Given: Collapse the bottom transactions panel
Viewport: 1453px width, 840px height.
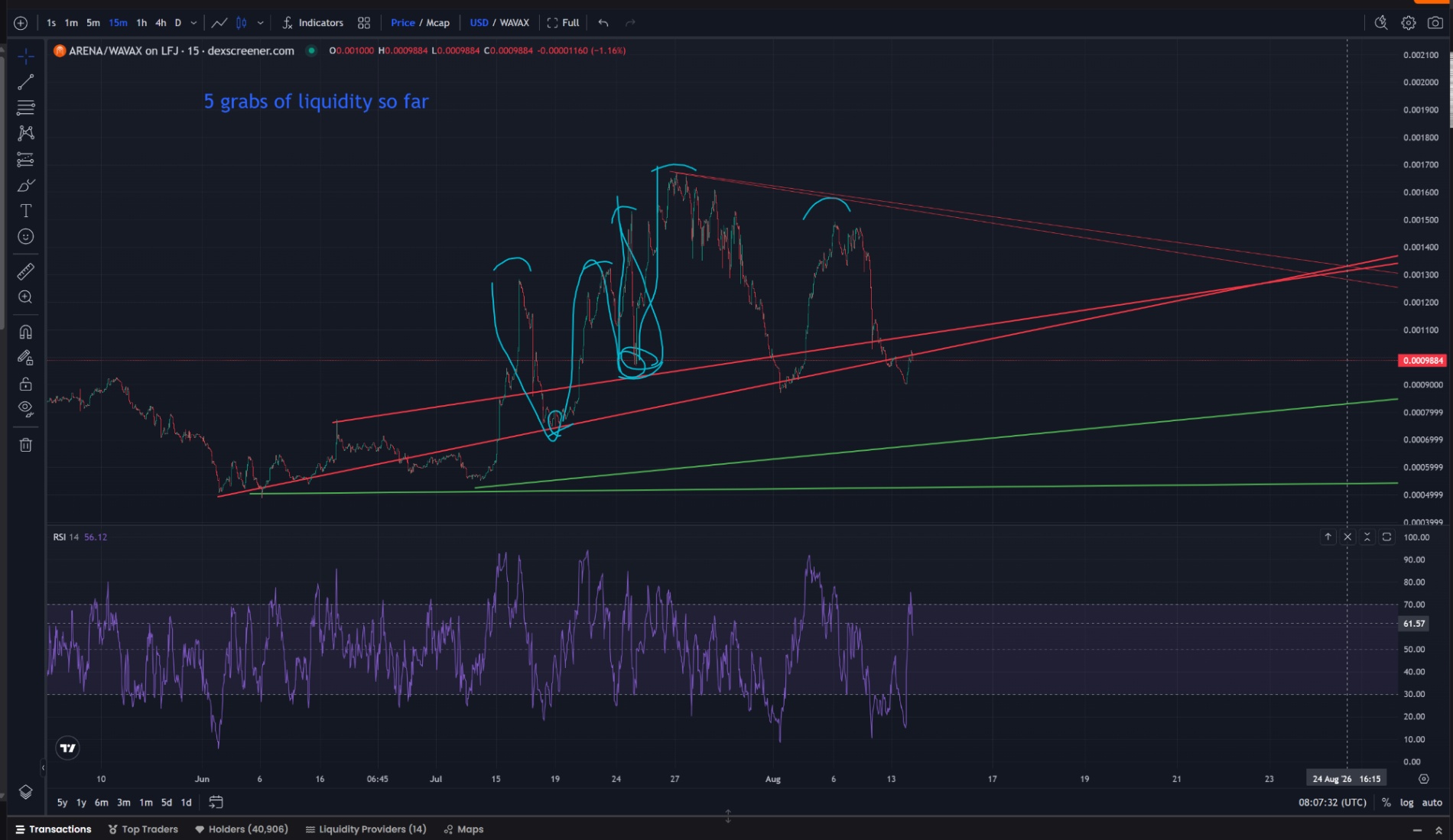Looking at the screenshot, I should (x=1417, y=830).
